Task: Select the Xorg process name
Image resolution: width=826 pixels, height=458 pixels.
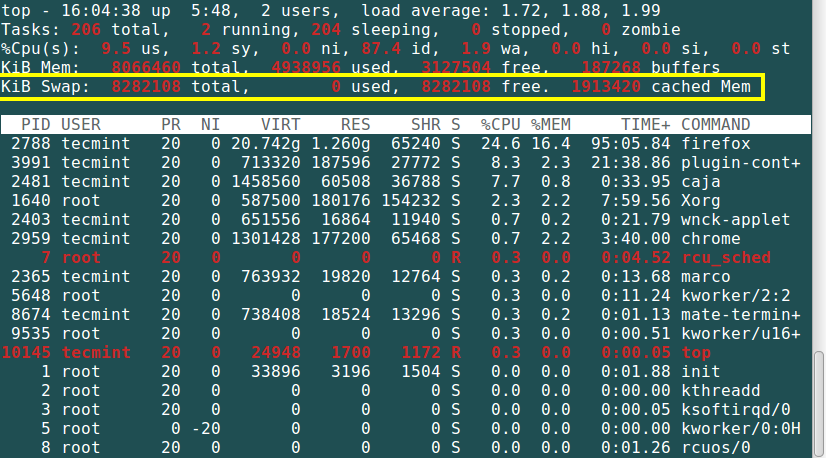Action: 700,200
